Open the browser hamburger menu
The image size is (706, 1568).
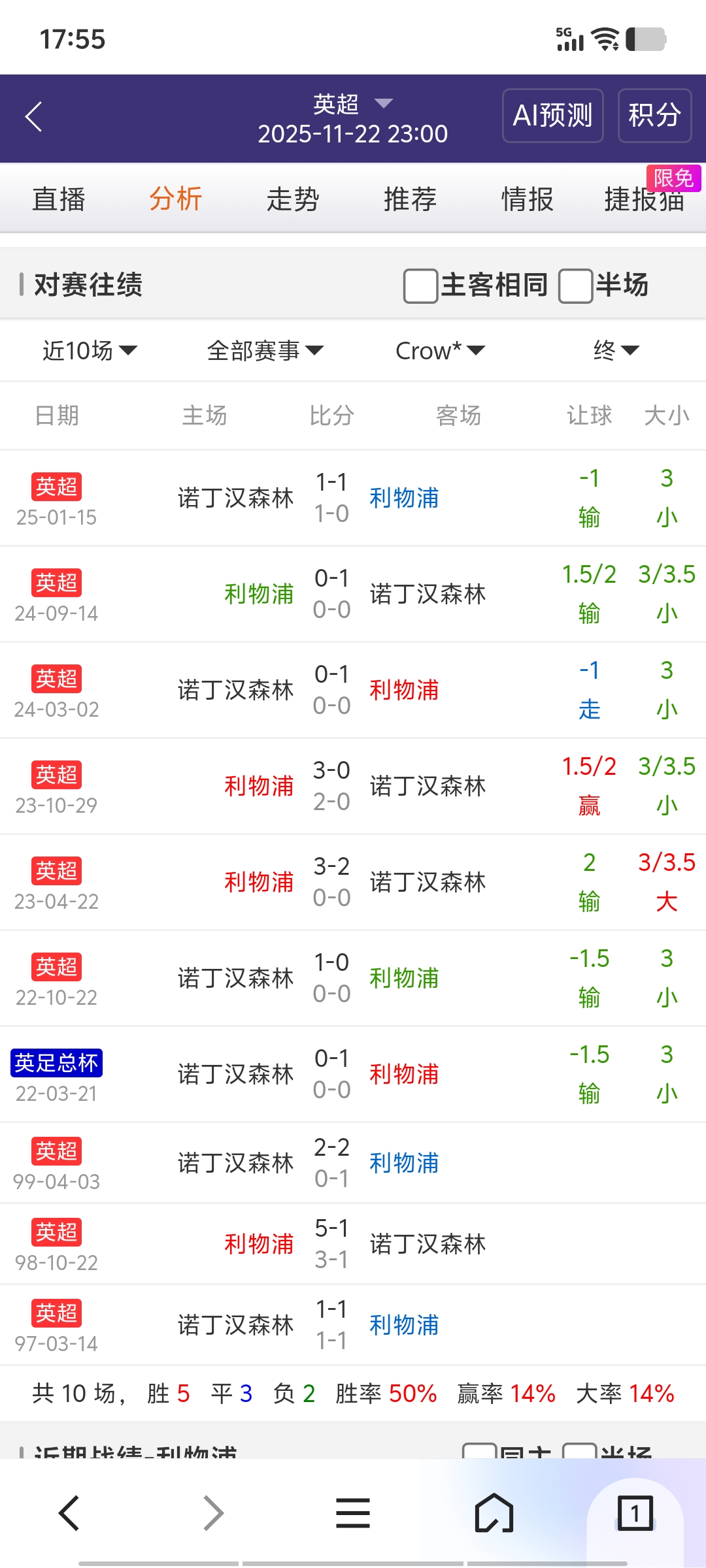353,1513
